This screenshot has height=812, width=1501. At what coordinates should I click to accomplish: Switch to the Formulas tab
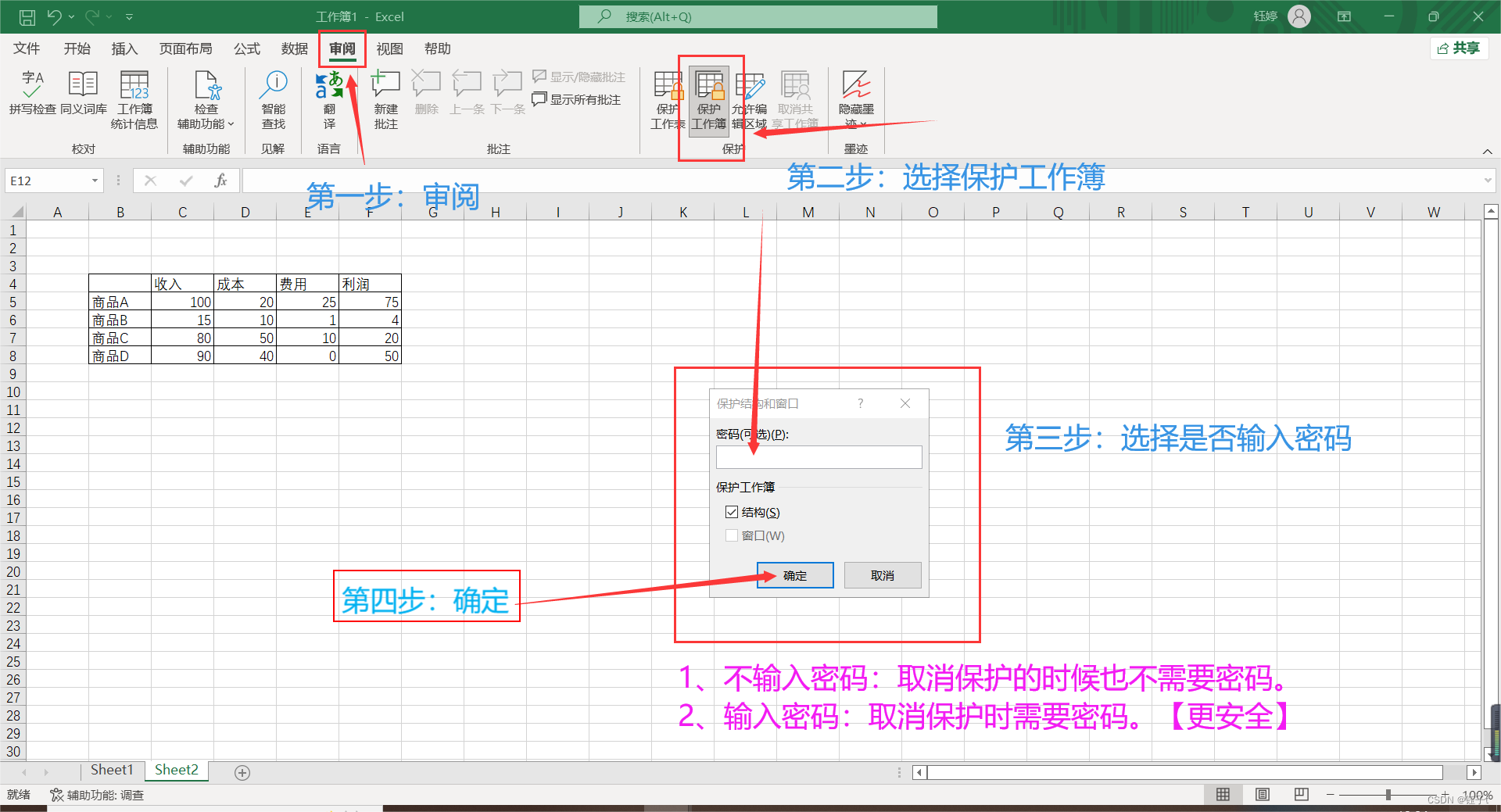247,48
